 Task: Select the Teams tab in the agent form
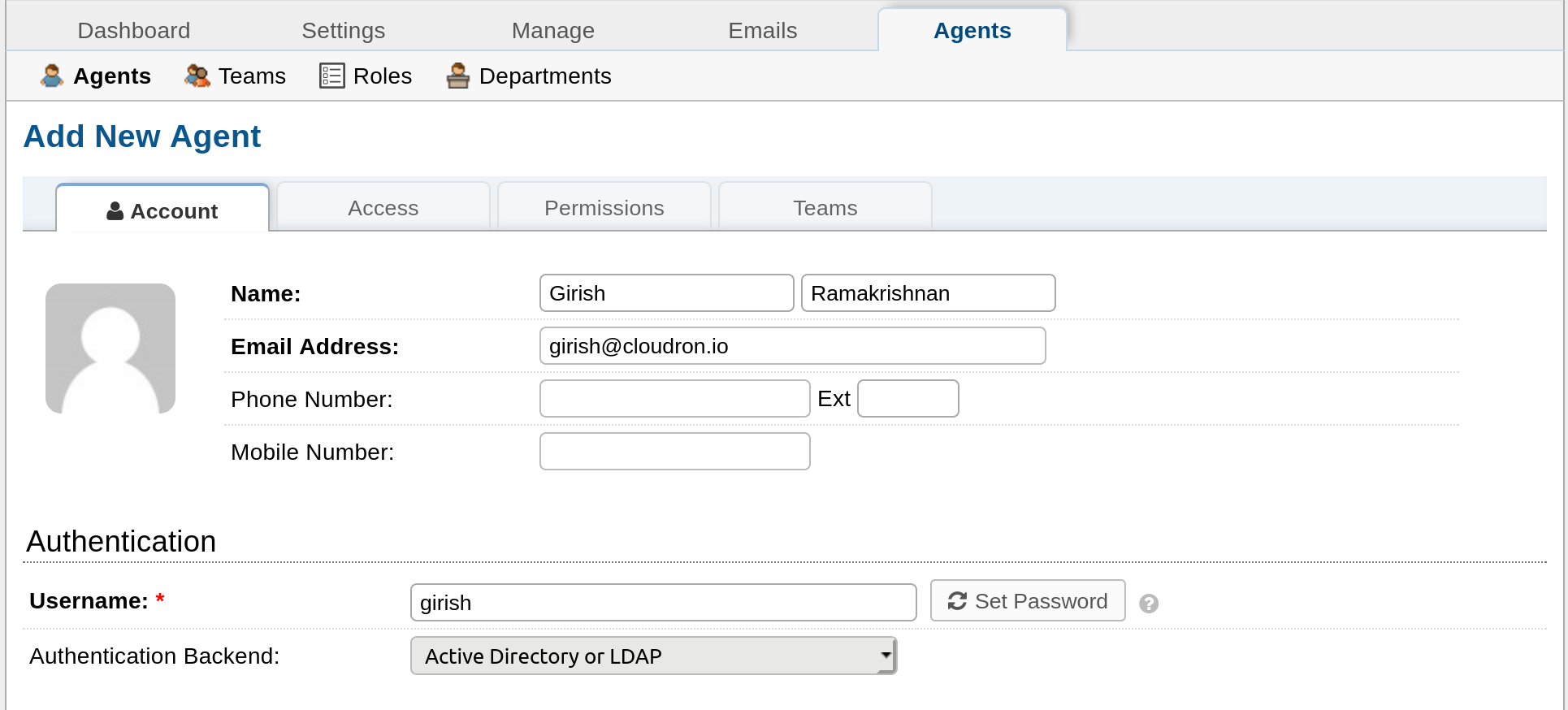[x=825, y=208]
